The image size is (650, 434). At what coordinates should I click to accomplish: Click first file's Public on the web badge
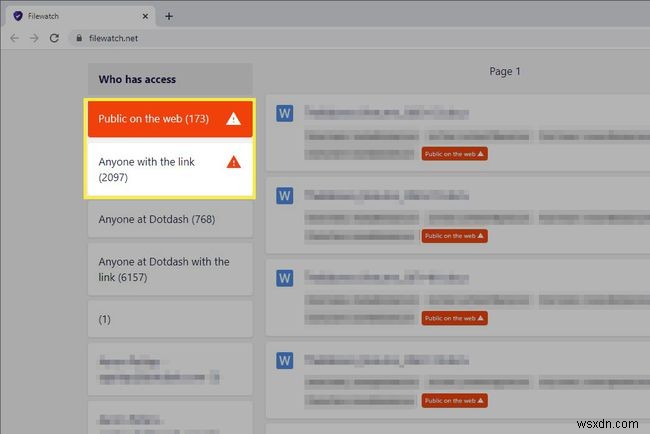(x=454, y=154)
